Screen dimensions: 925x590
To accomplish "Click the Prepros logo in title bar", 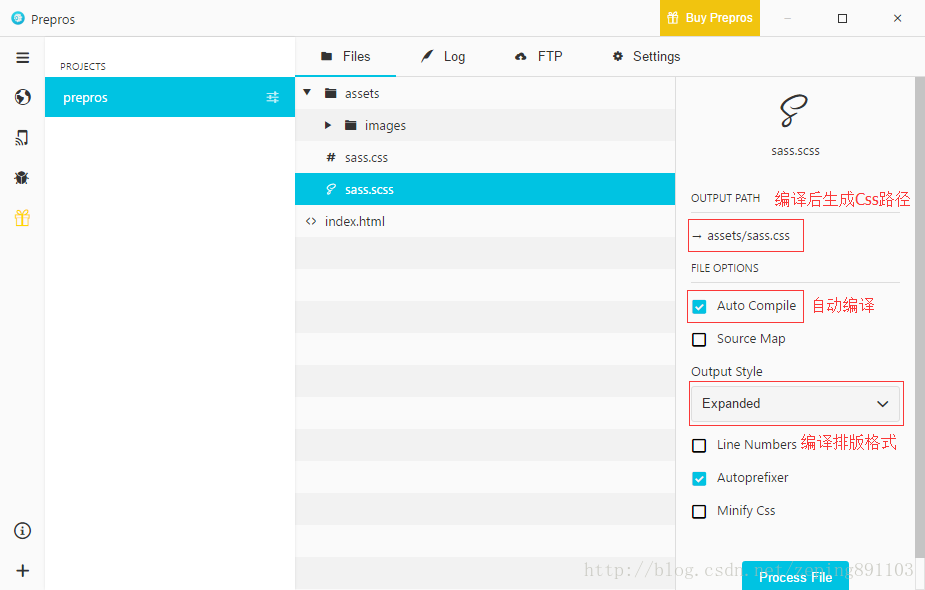I will pyautogui.click(x=18, y=18).
